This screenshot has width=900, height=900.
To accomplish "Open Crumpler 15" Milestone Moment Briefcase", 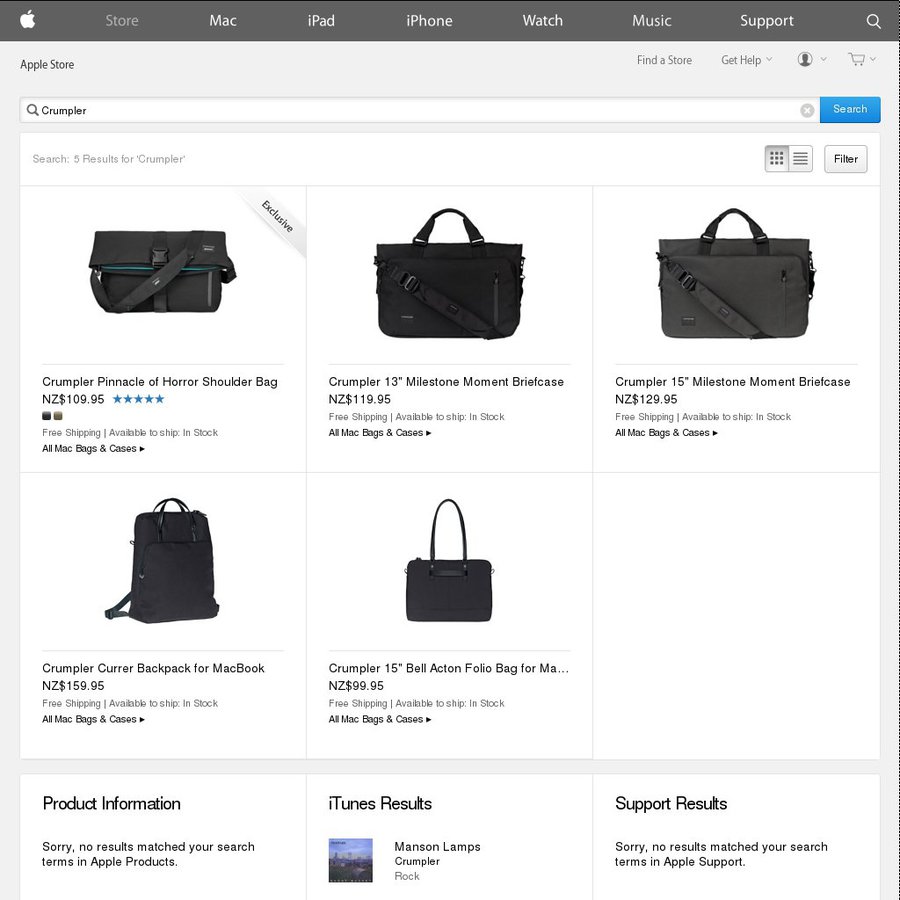I will (x=732, y=382).
